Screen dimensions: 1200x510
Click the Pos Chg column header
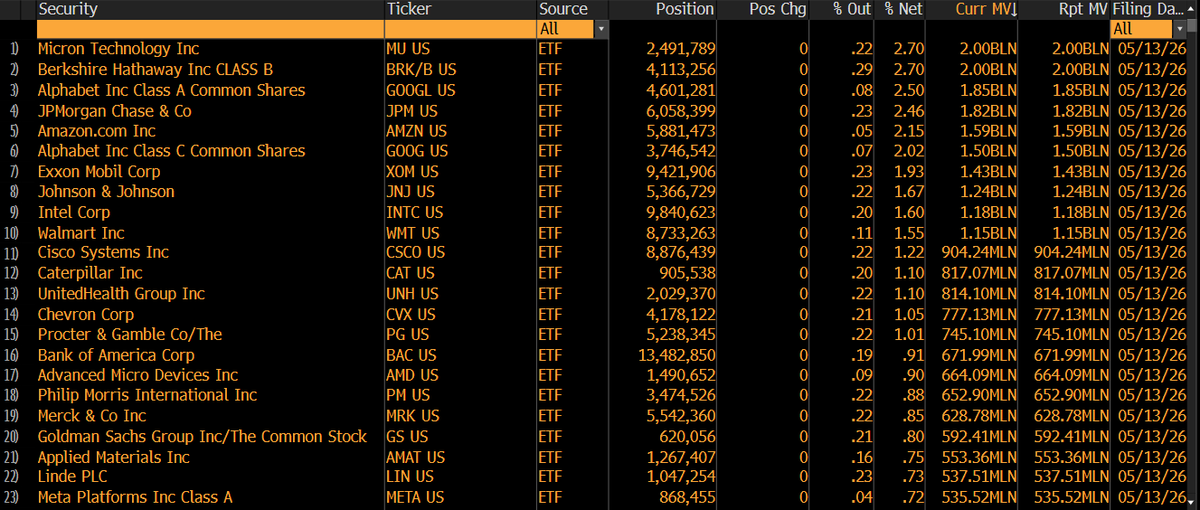click(778, 9)
